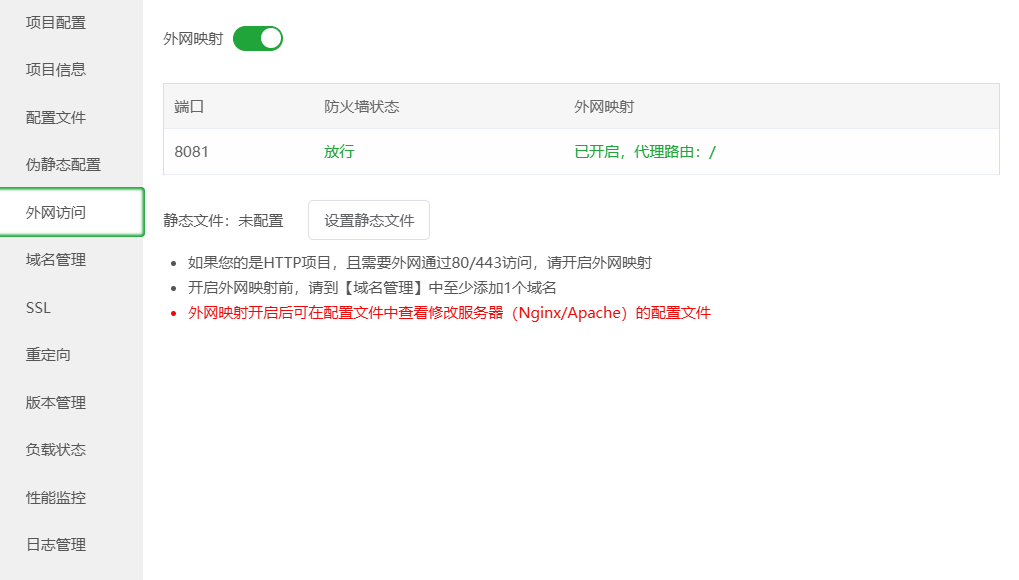Open the 性能监控 panel
Screen dimensions: 1019x580
point(55,497)
